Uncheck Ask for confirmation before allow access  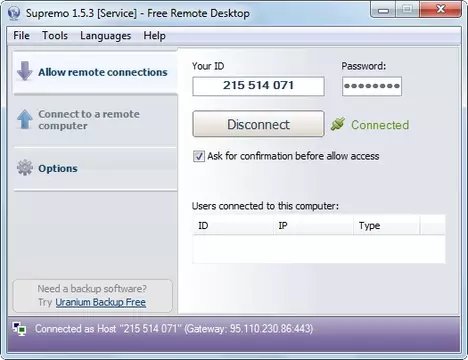pos(199,156)
